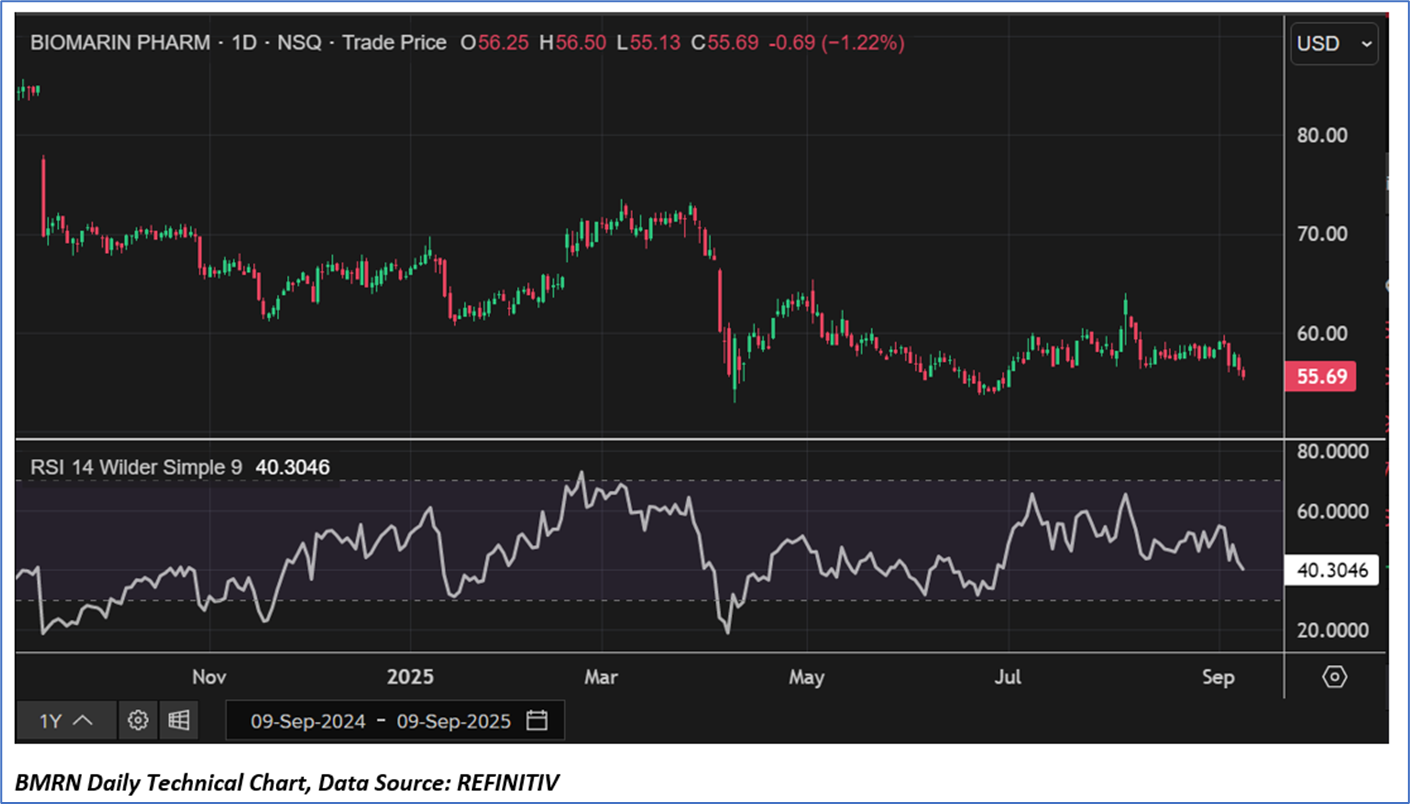Click the hexagon axis settings icon
1410x804 pixels.
click(x=1334, y=677)
